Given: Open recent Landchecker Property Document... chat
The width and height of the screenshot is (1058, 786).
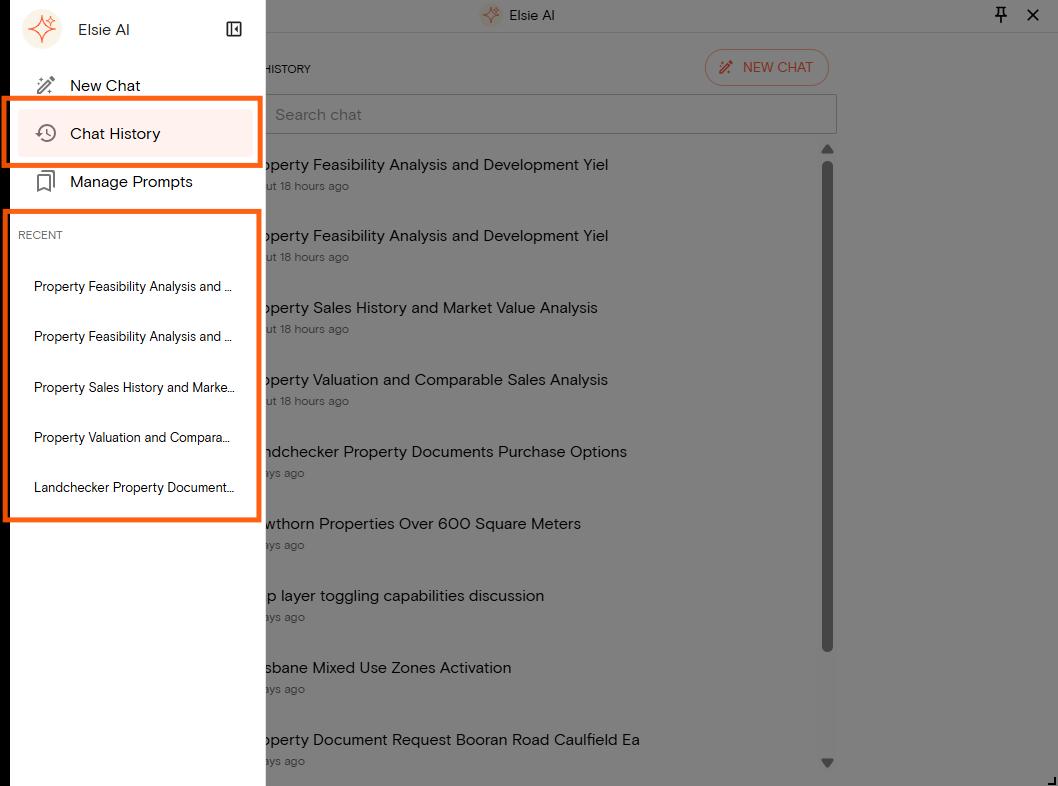Looking at the screenshot, I should 134,487.
